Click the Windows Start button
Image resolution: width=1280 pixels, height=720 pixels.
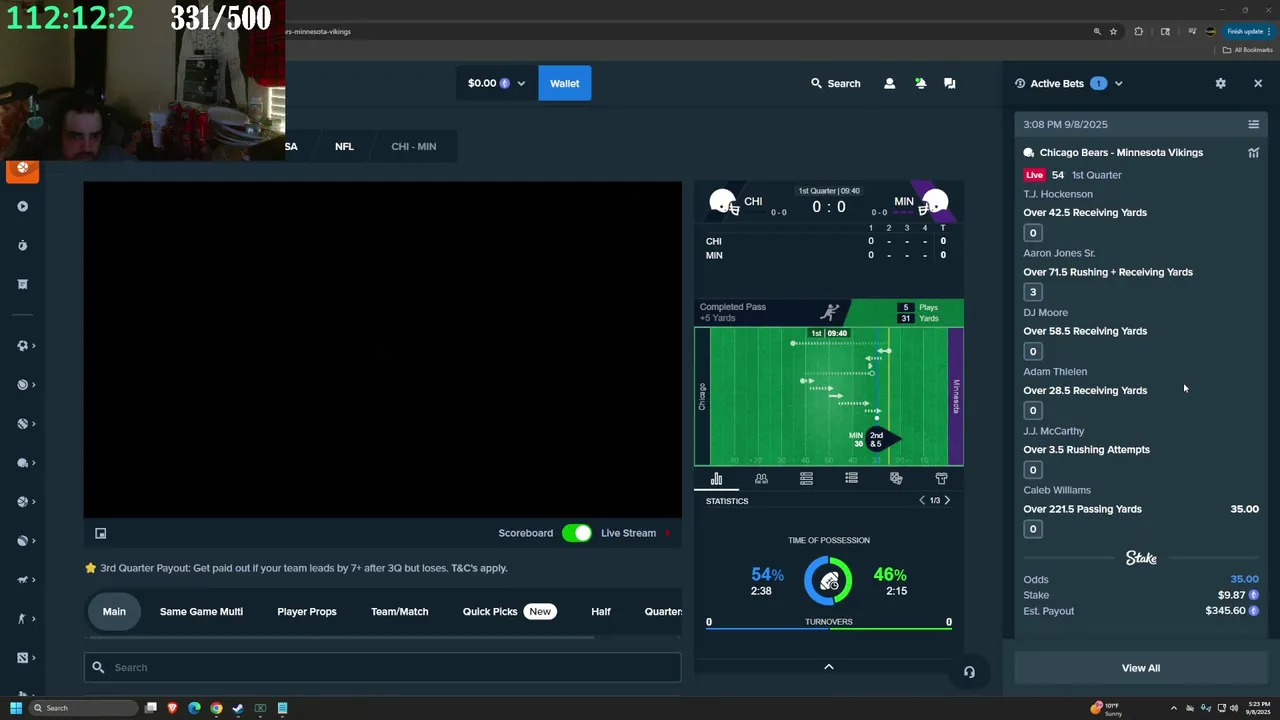point(15,708)
